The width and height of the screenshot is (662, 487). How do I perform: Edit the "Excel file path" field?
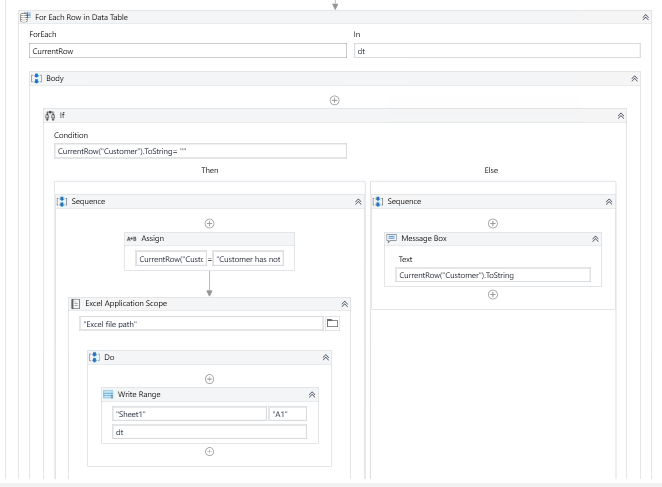pos(201,324)
